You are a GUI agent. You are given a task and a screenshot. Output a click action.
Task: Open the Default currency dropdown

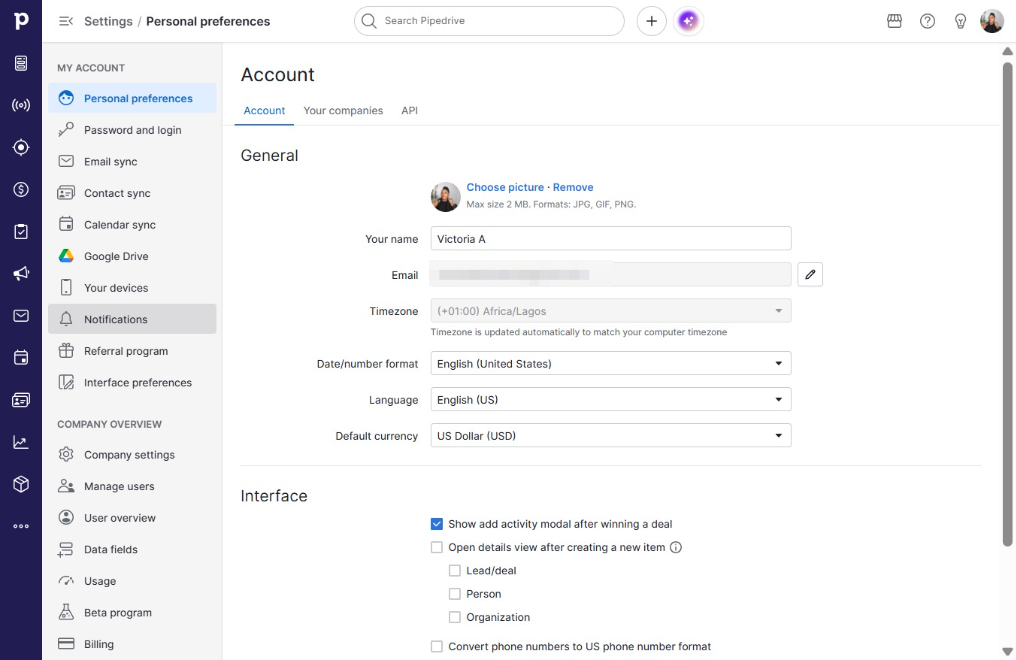(610, 436)
